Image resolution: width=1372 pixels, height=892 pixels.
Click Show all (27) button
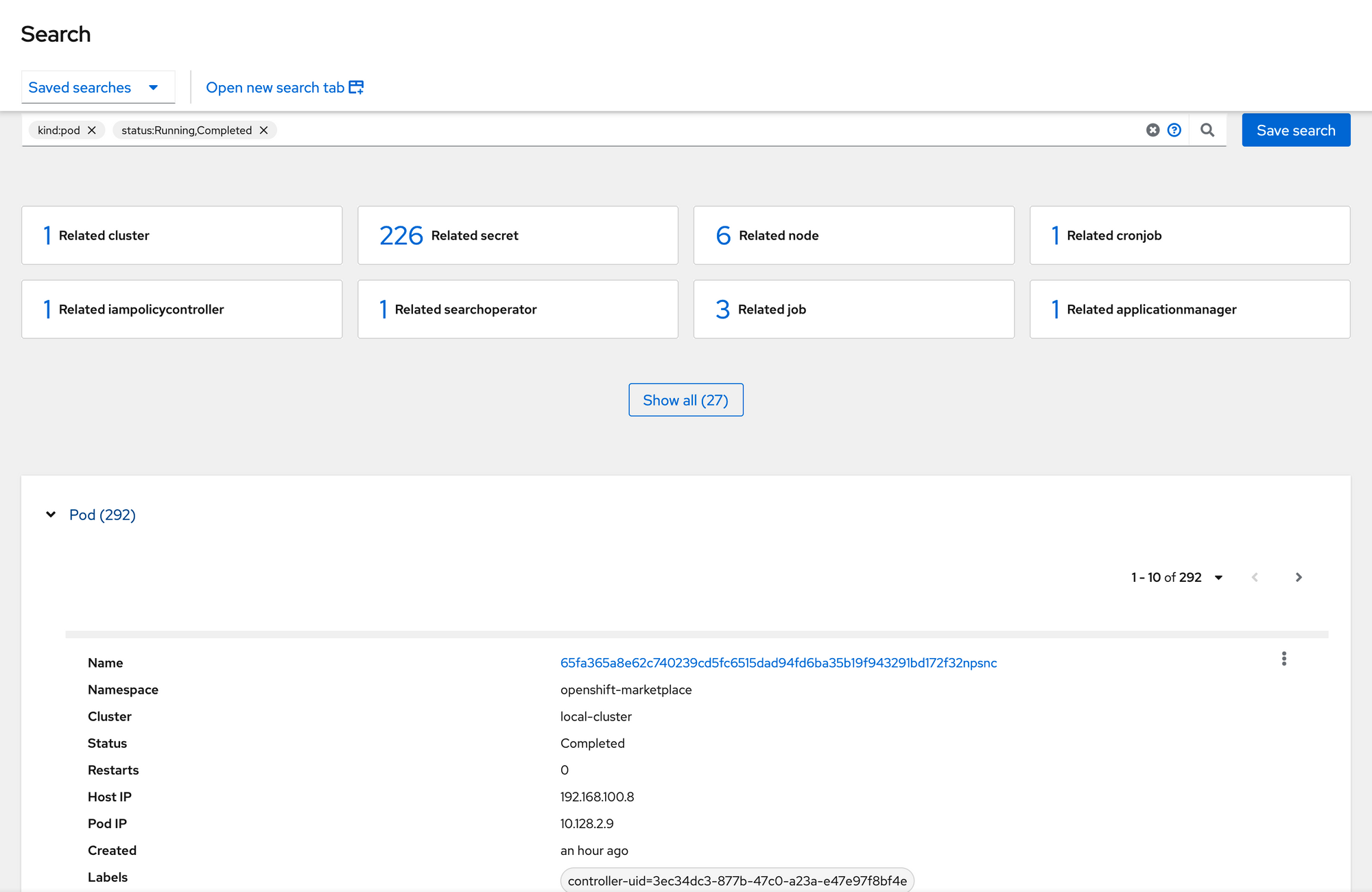point(686,400)
